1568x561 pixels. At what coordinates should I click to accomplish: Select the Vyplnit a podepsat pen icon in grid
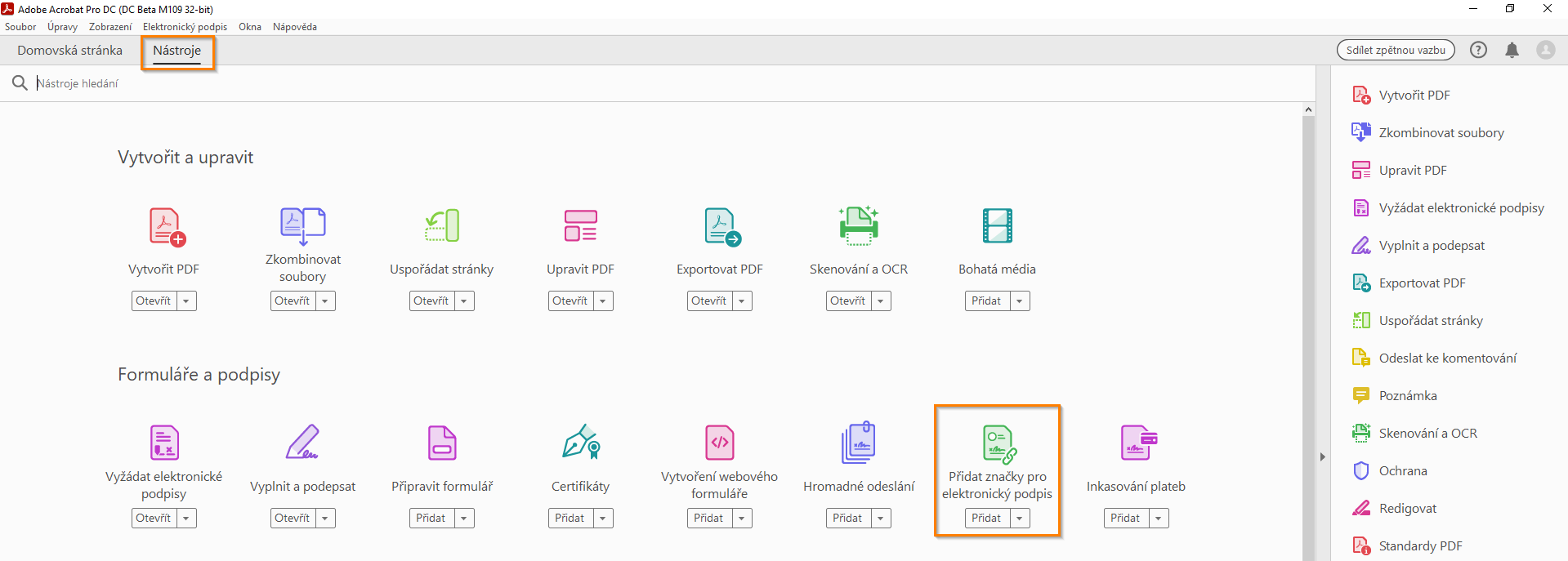coord(302,442)
